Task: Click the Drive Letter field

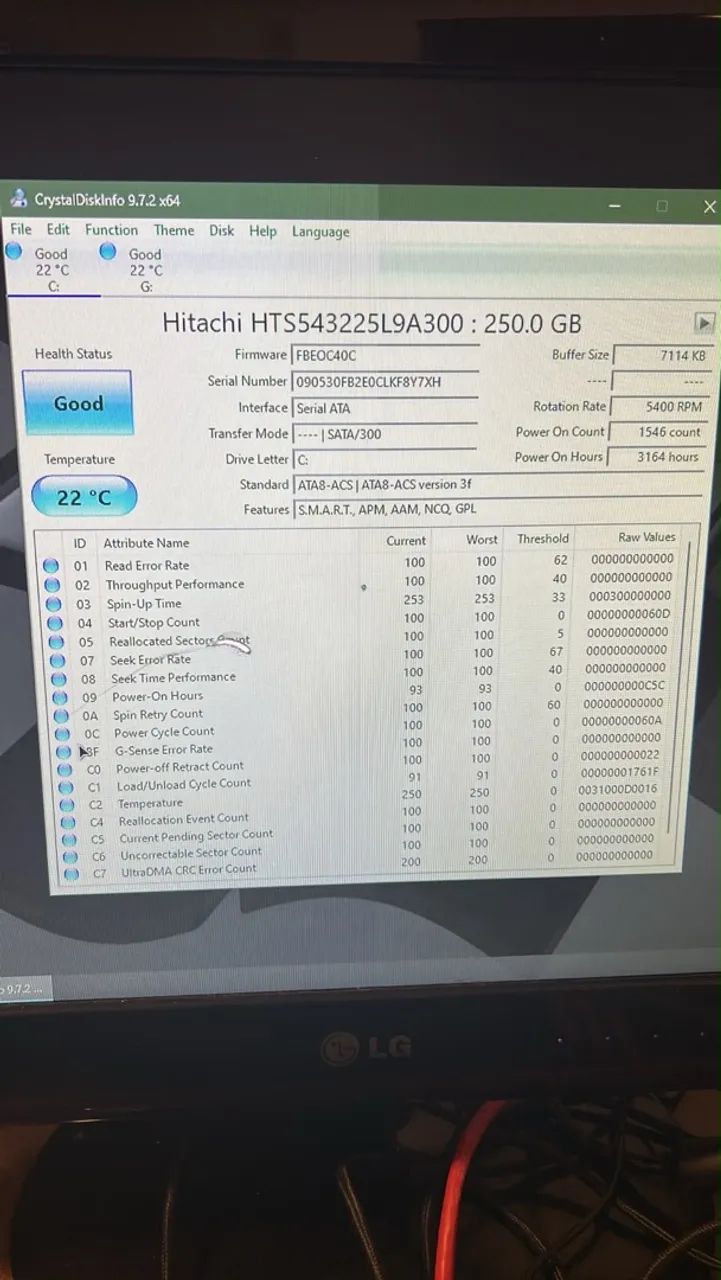Action: (385, 459)
